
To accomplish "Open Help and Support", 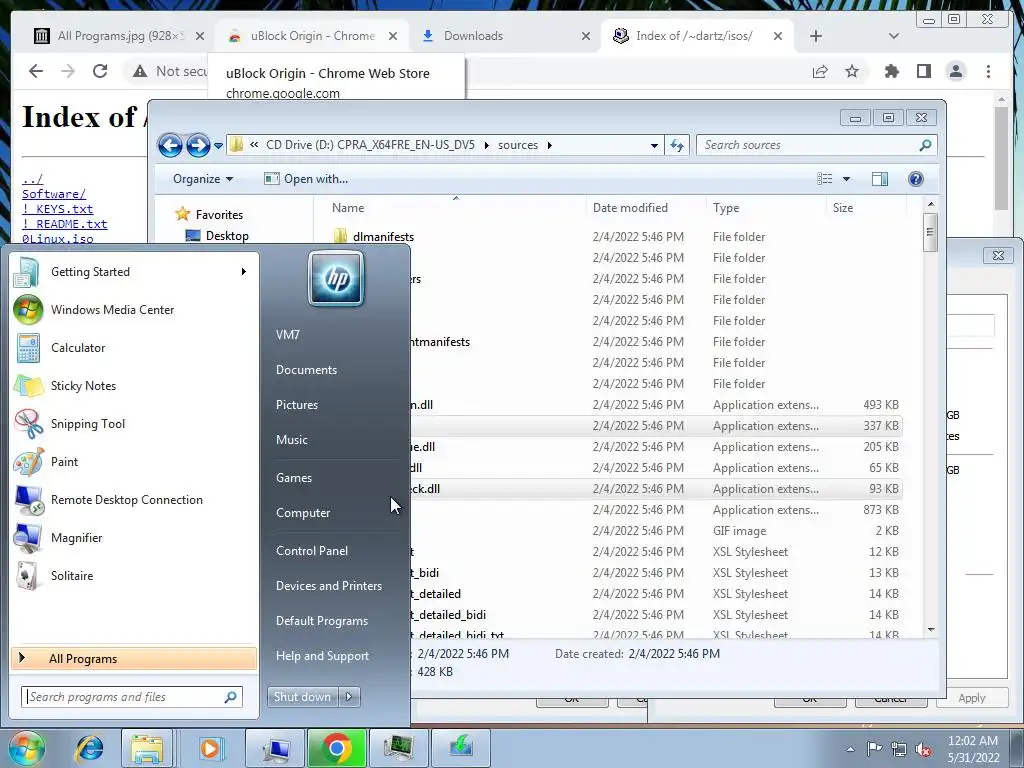I will pos(322,656).
